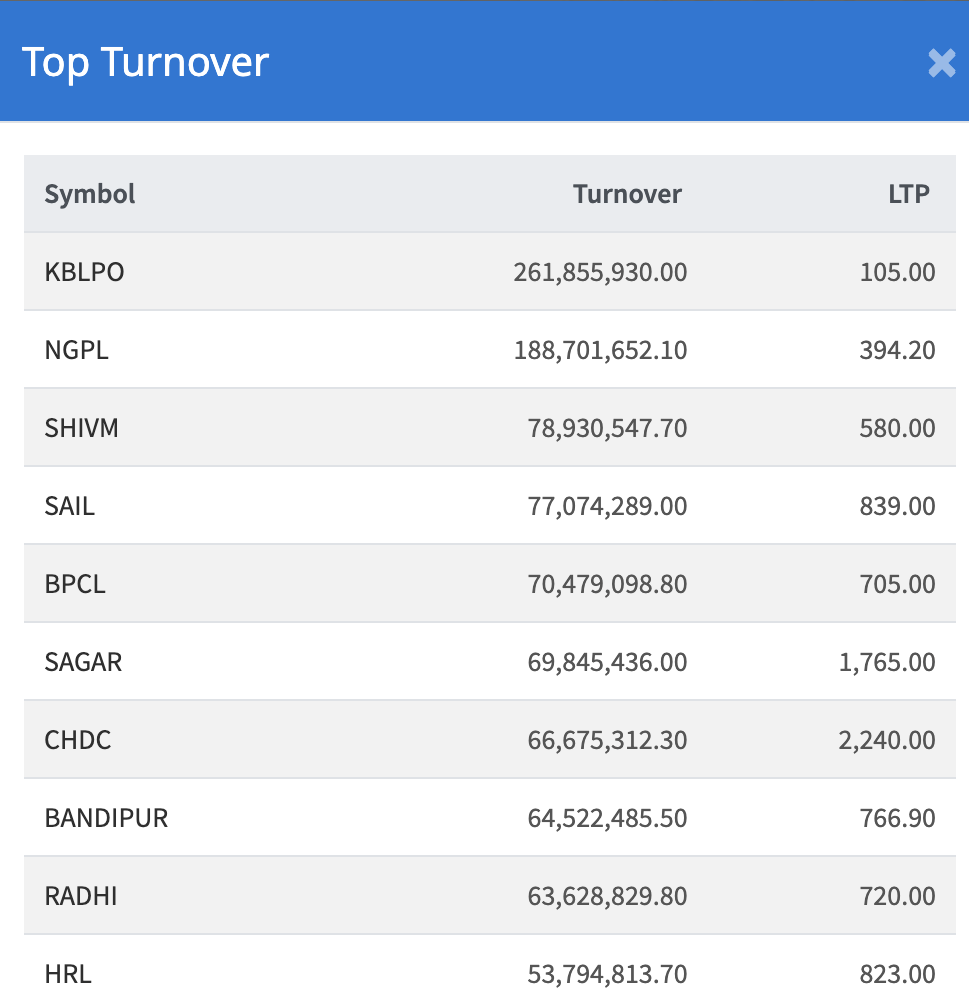969x1005 pixels.
Task: Click BANDIPUR turnover value 64,522,485.50
Action: [x=607, y=818]
